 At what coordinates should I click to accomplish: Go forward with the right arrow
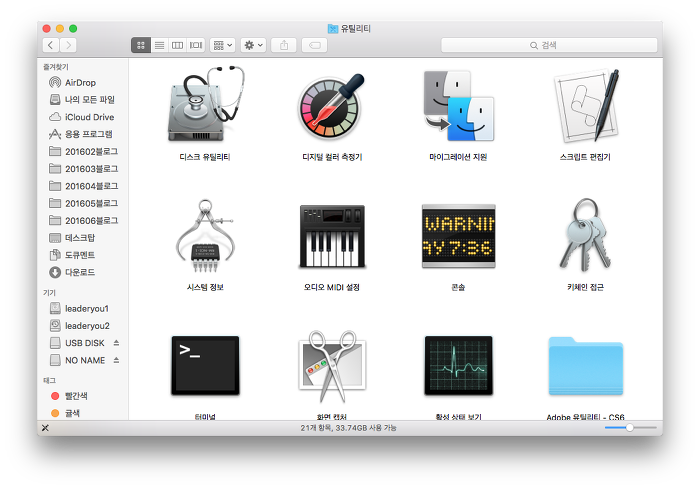pos(68,45)
